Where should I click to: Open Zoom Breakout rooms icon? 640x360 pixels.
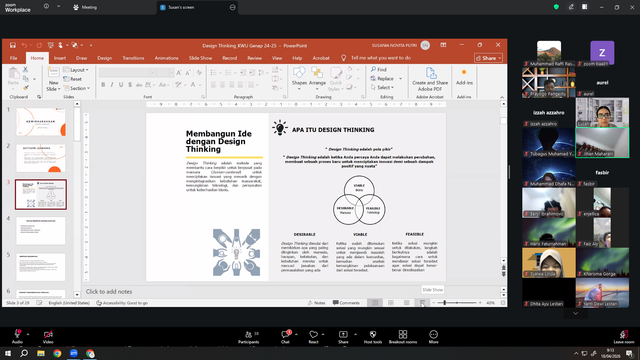tap(403, 334)
